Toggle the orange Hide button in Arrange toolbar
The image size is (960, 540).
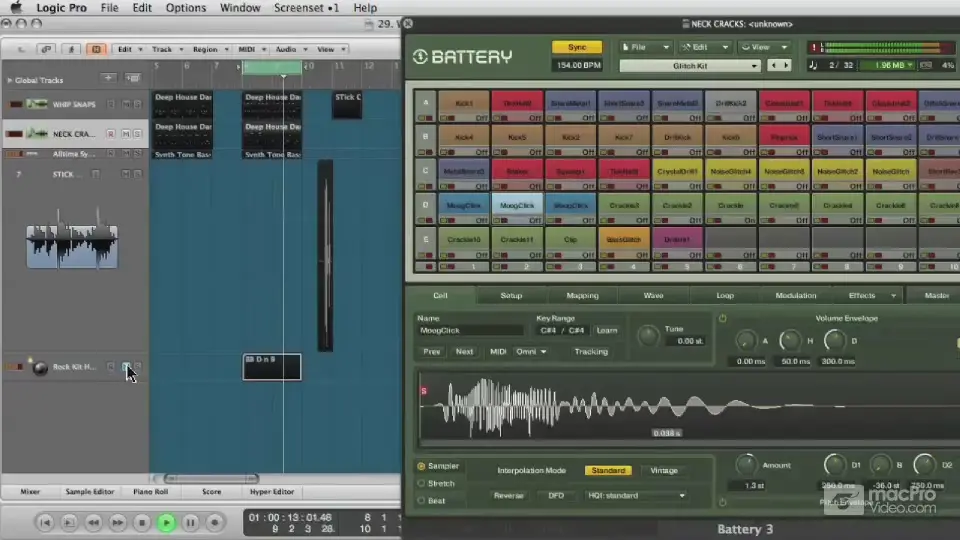coord(96,49)
